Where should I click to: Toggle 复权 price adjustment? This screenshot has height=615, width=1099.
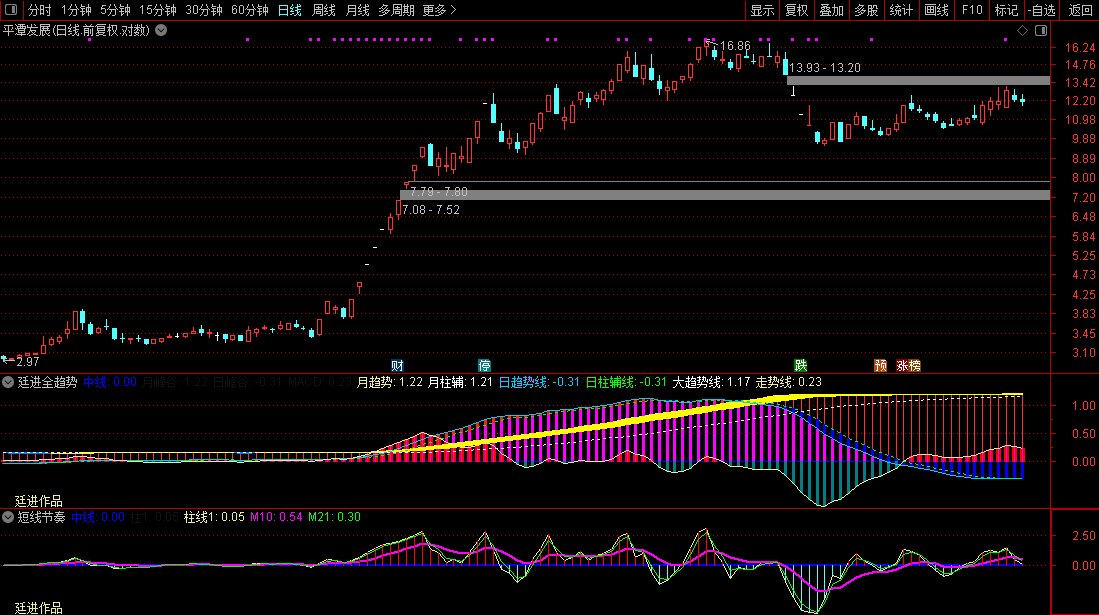point(796,11)
